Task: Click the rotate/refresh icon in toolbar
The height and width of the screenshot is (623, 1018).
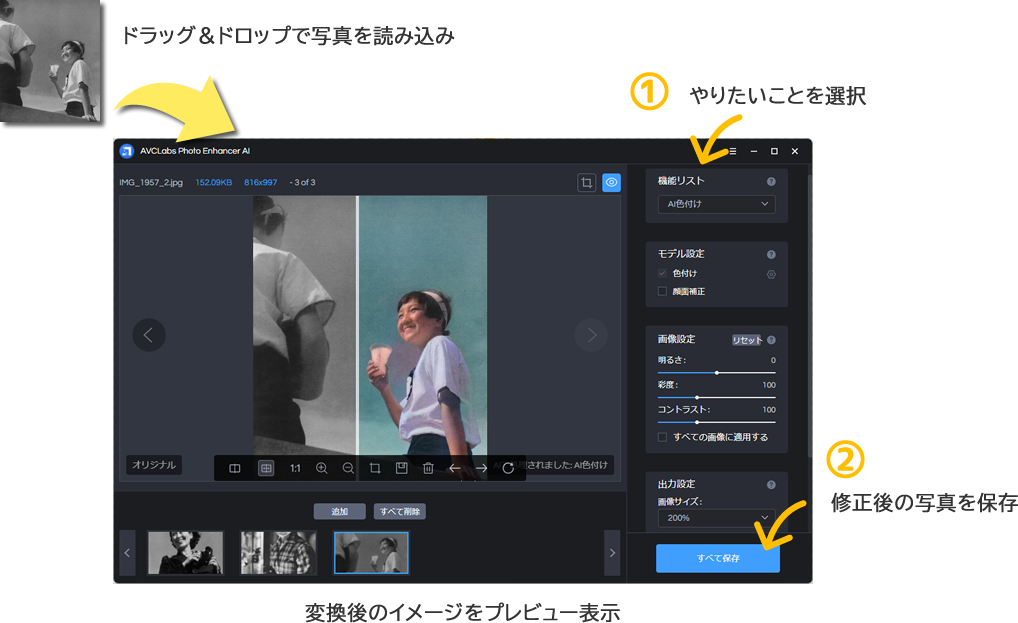Action: click(508, 468)
